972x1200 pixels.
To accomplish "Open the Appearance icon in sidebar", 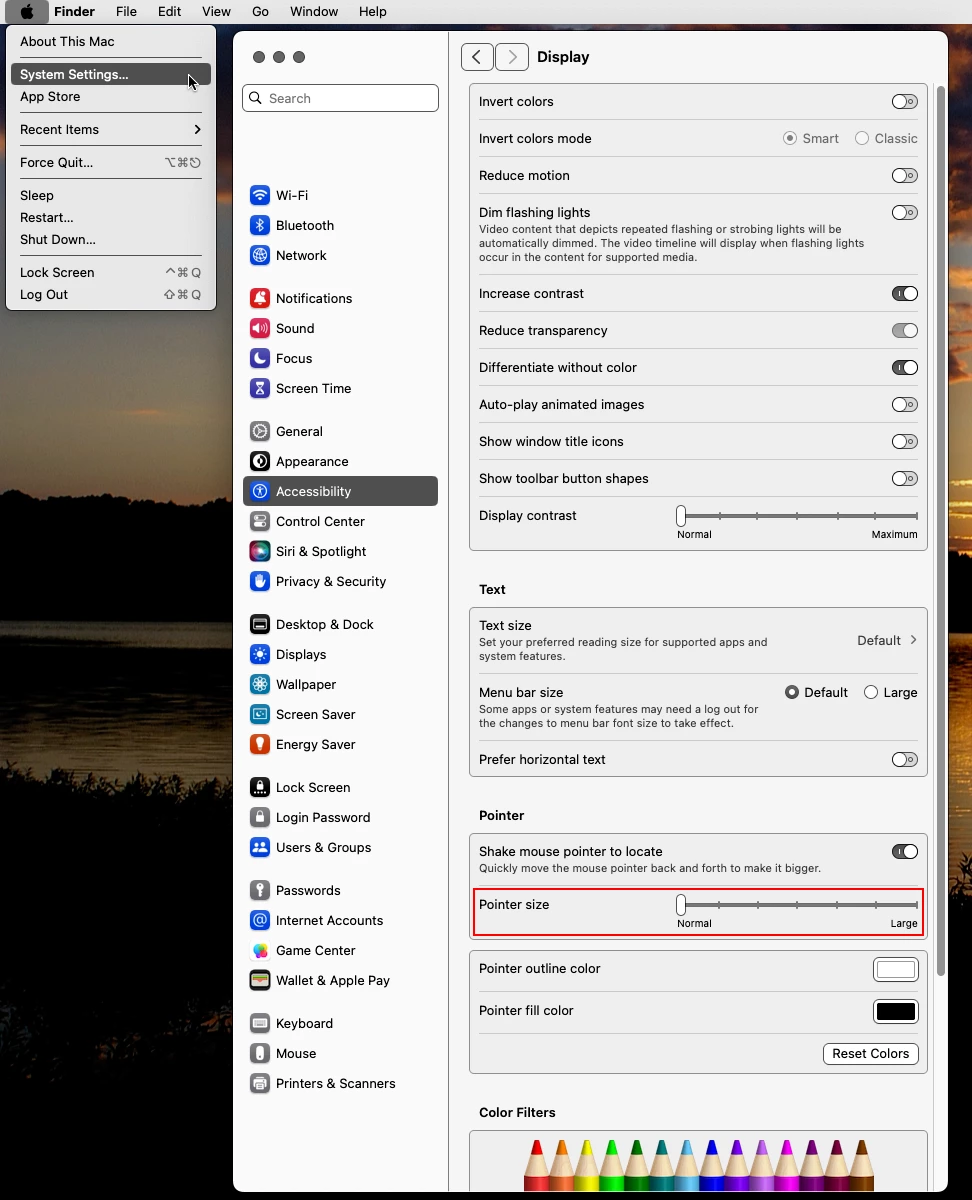I will 260,461.
